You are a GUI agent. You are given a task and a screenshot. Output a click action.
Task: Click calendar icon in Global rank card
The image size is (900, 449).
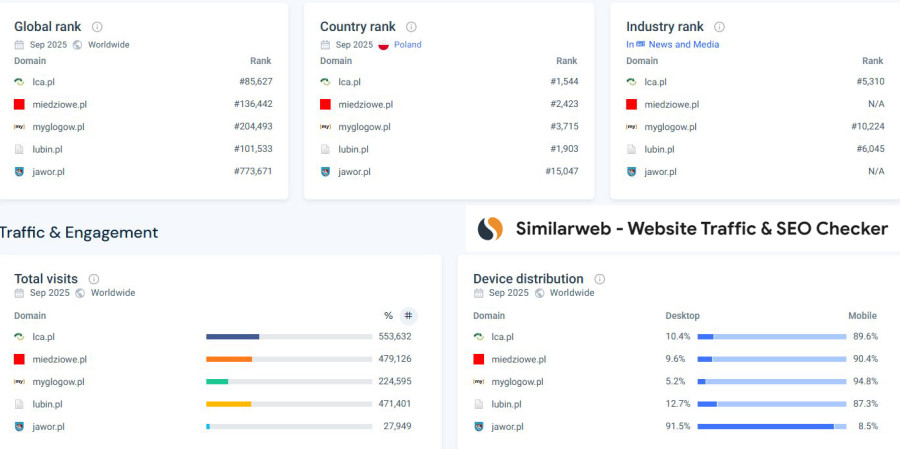point(19,45)
